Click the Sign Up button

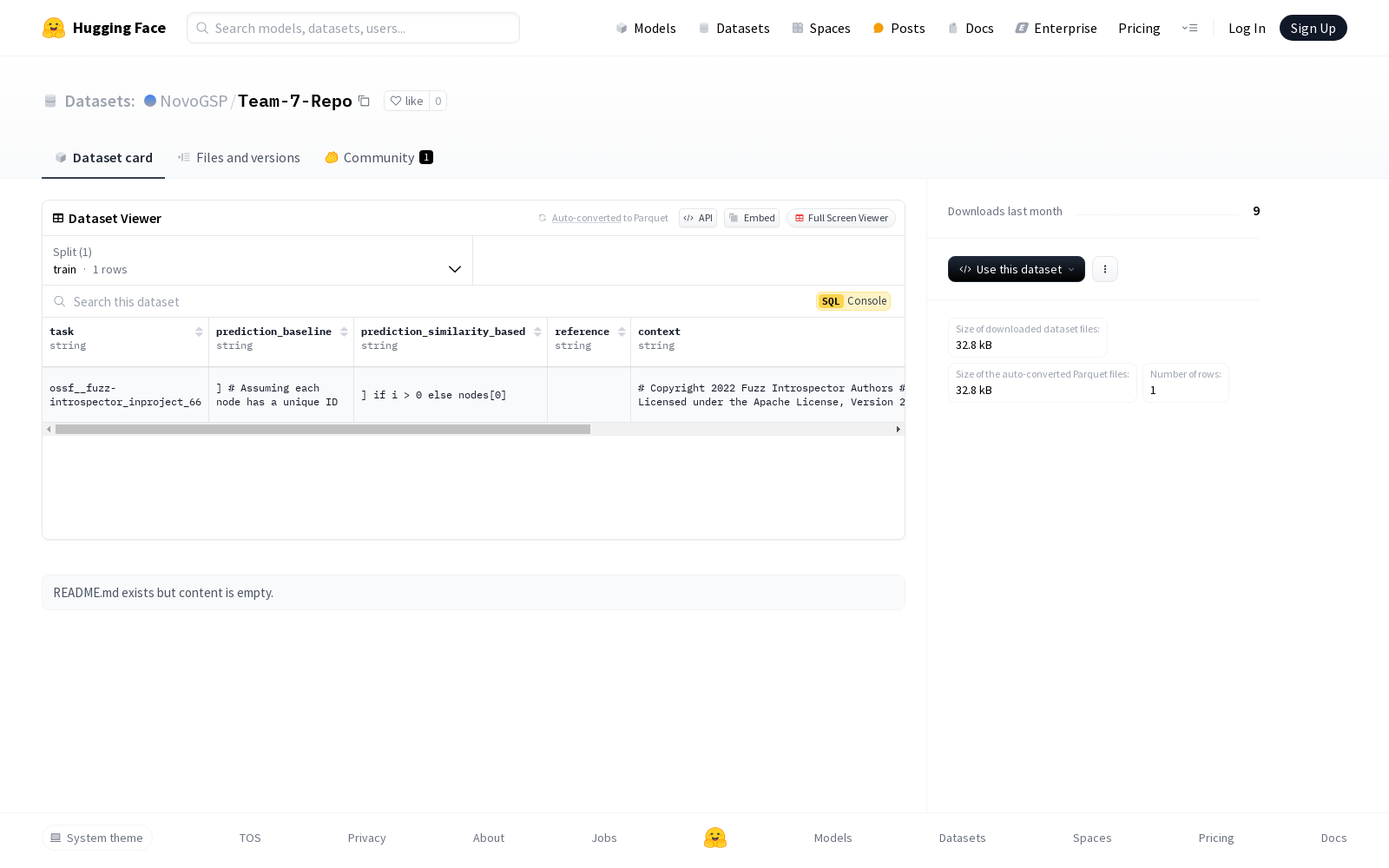(x=1313, y=28)
